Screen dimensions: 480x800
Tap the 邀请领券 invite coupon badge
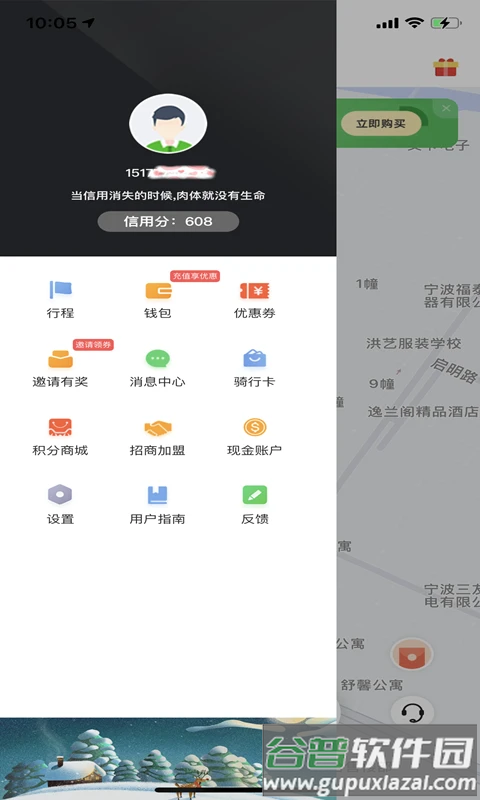point(93,345)
